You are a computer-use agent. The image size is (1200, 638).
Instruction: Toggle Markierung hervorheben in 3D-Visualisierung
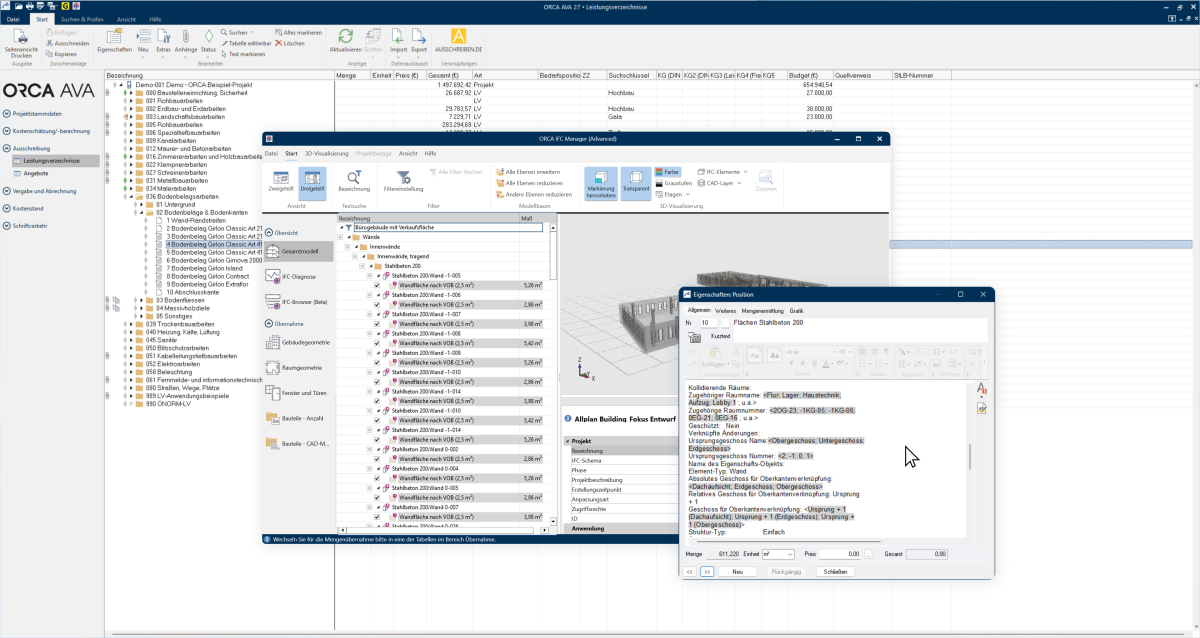tap(601, 180)
